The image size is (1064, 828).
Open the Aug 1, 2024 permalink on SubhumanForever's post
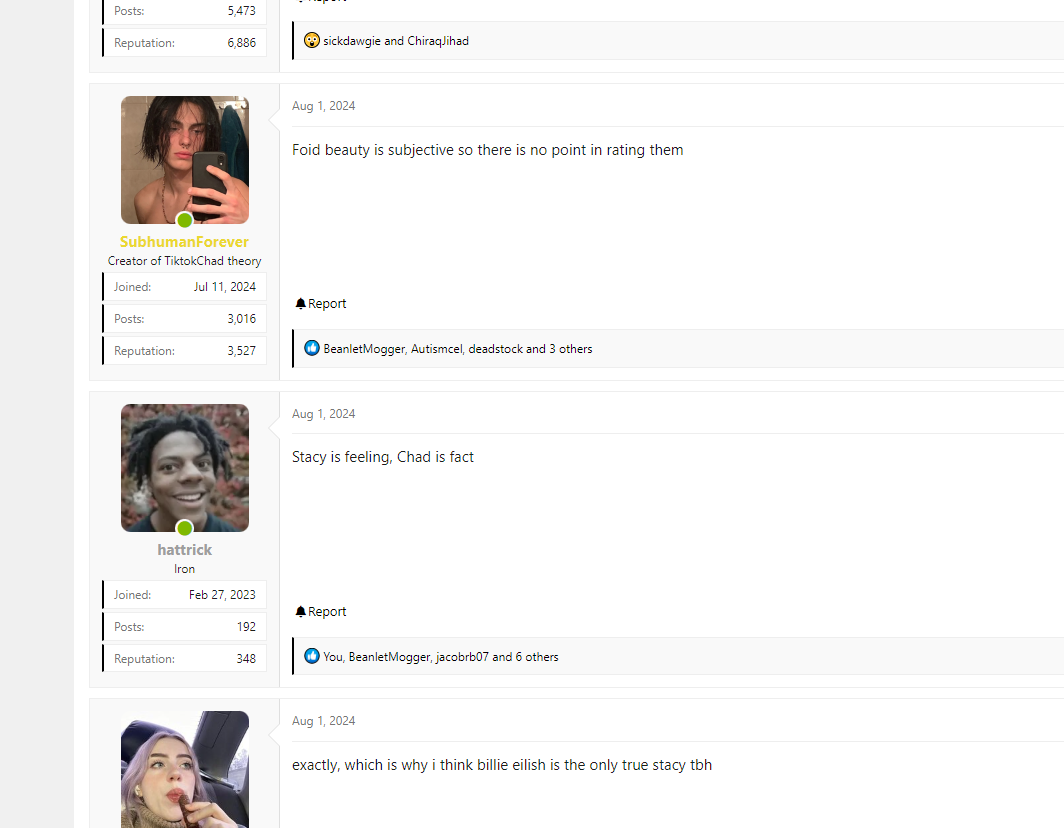[324, 106]
